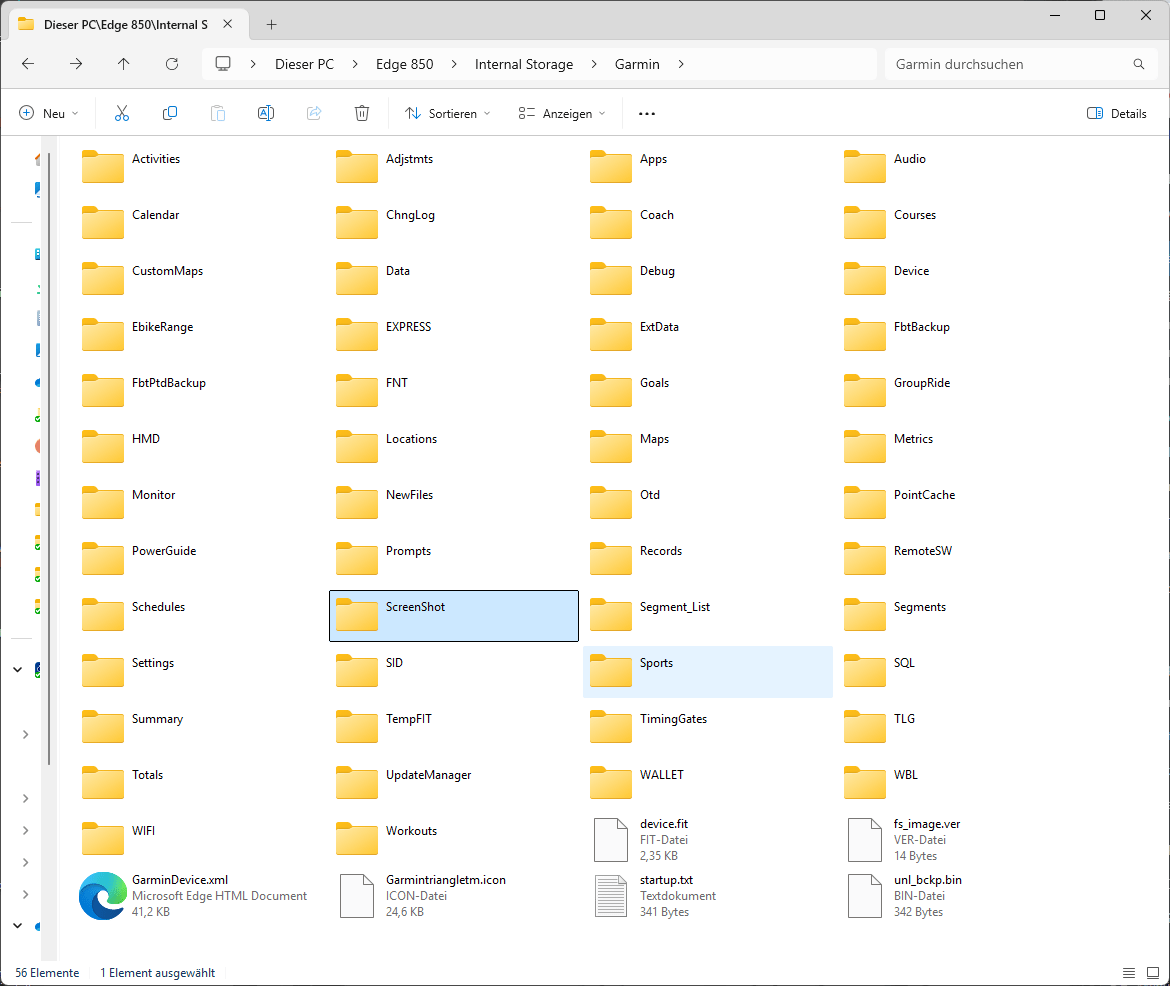Expand chevron before Dieser PC in breadcrumb
Image resolution: width=1170 pixels, height=986 pixels.
coord(254,64)
